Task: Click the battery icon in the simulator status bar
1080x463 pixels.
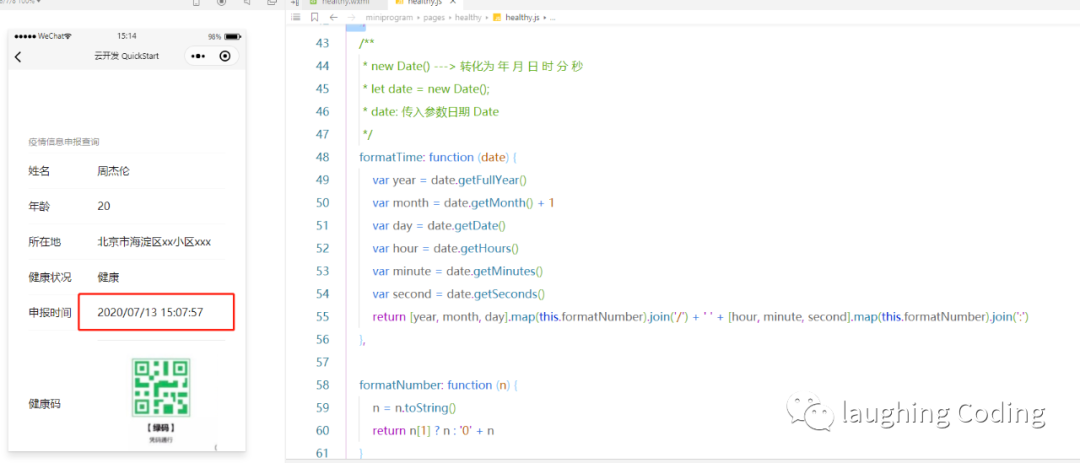Action: (232, 36)
